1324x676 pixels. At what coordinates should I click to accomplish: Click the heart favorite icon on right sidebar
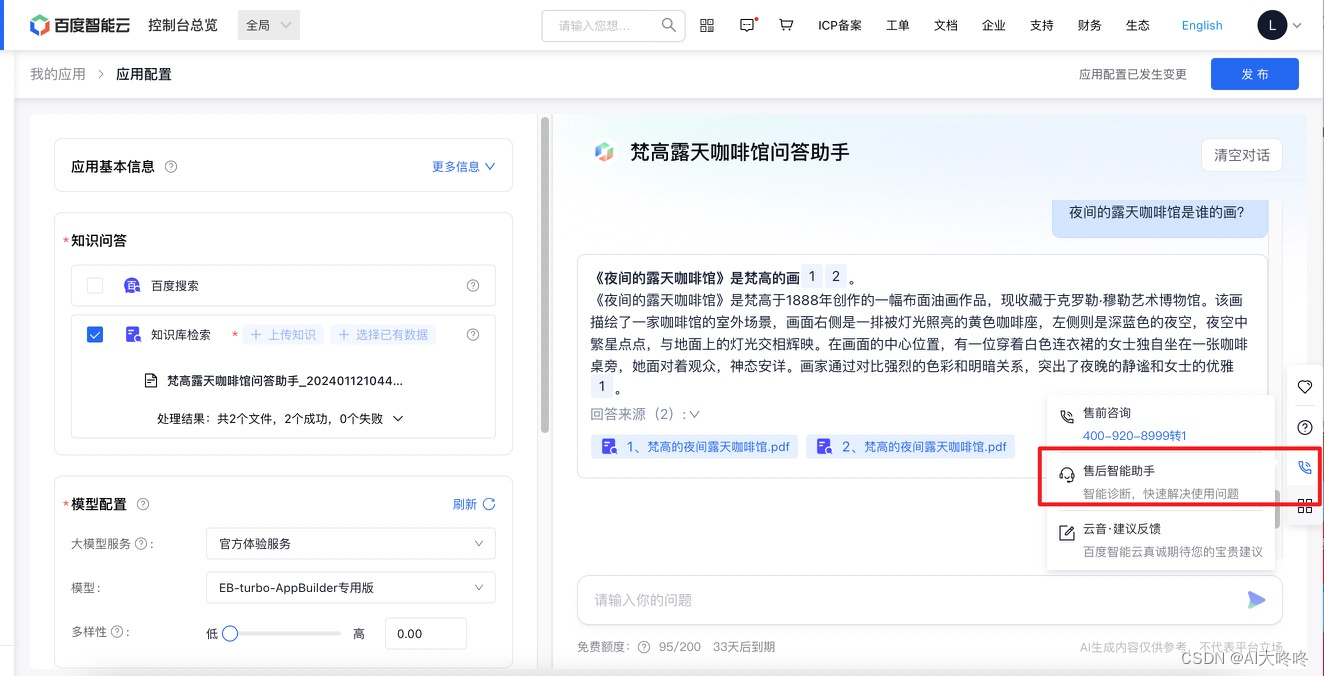pos(1303,387)
